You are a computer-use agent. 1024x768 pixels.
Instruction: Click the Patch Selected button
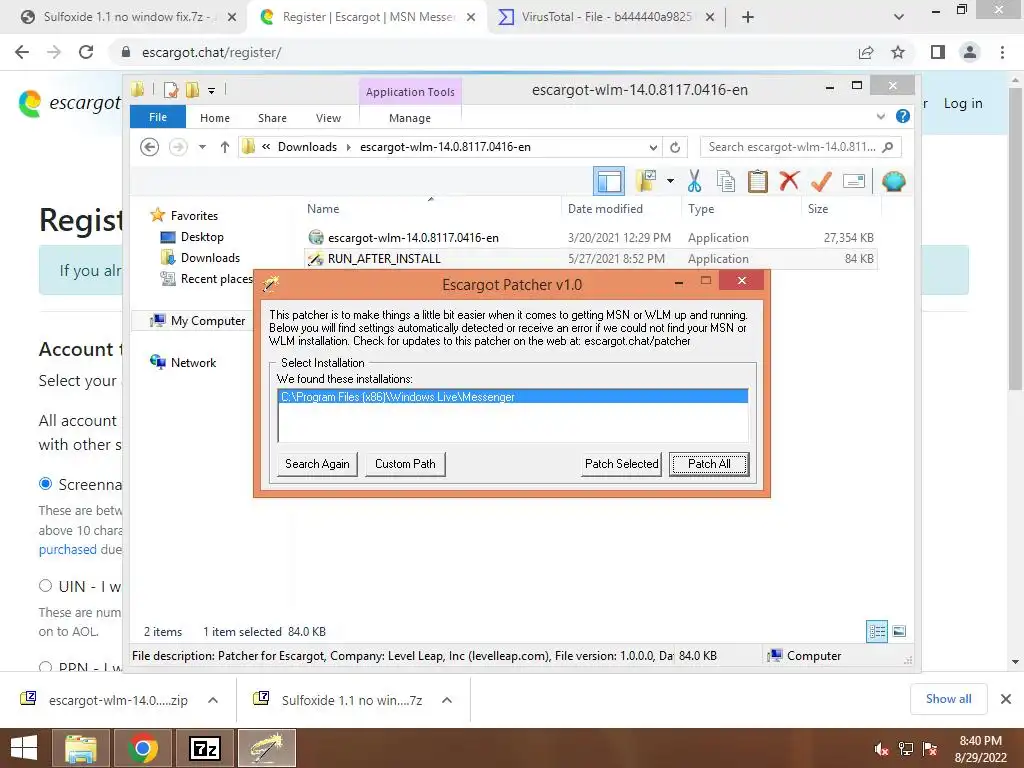(621, 464)
